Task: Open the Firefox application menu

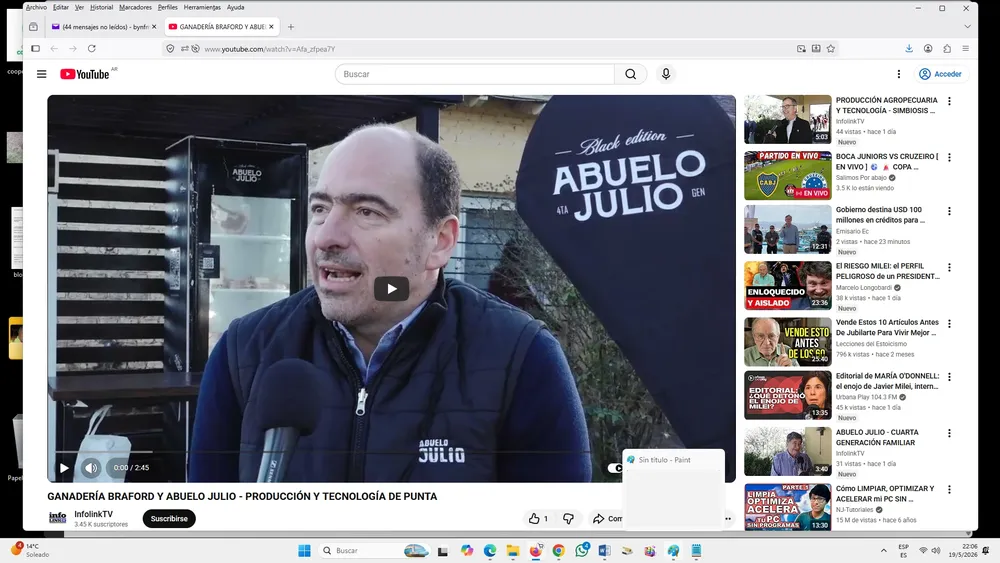Action: pyautogui.click(x=966, y=48)
